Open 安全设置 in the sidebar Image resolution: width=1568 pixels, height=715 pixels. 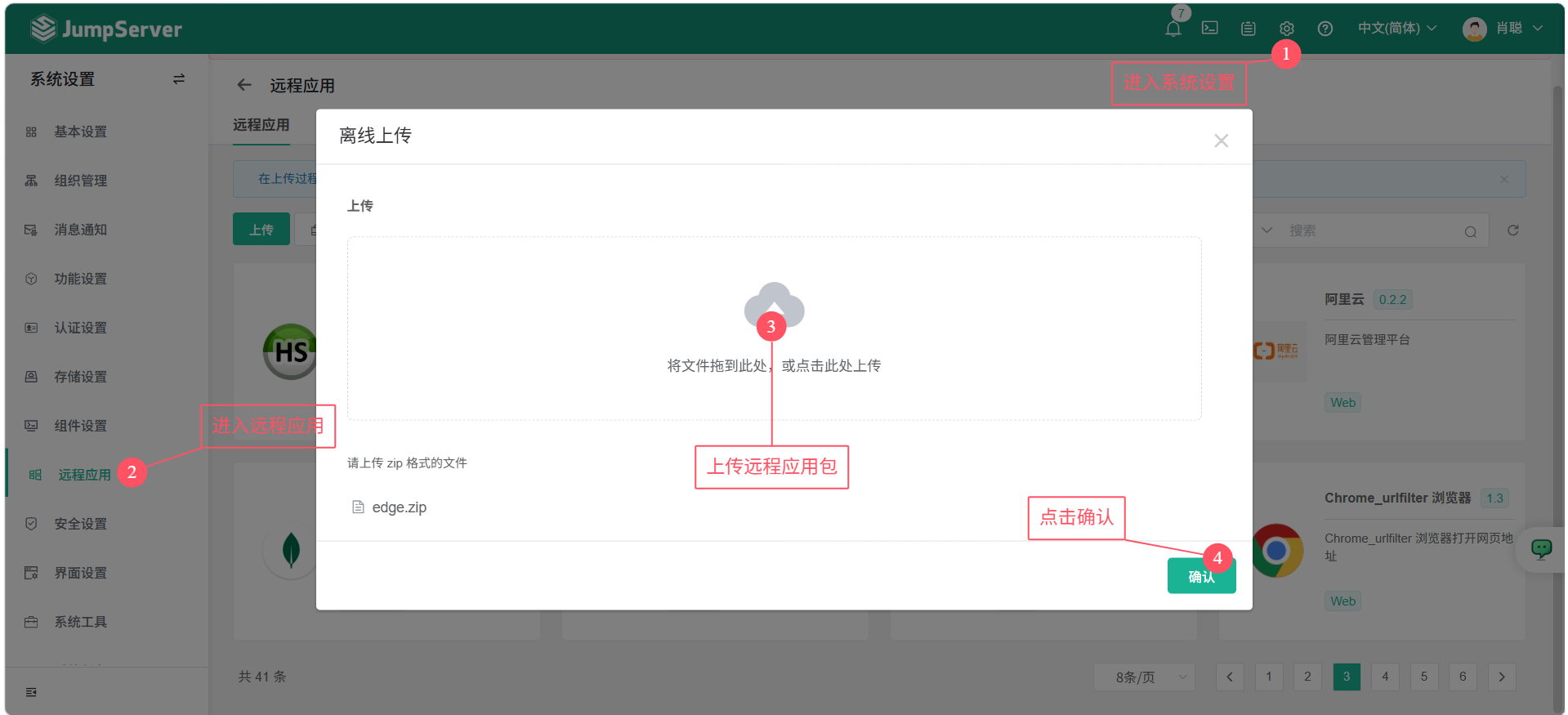coord(80,524)
